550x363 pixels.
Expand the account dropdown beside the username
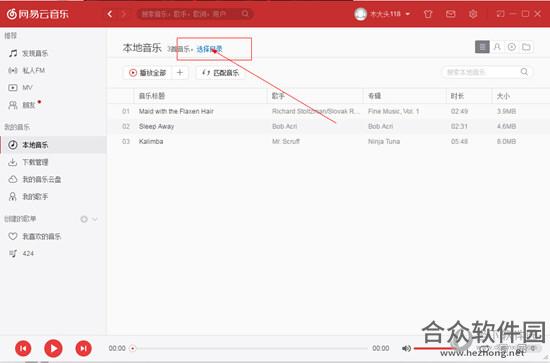coord(408,14)
